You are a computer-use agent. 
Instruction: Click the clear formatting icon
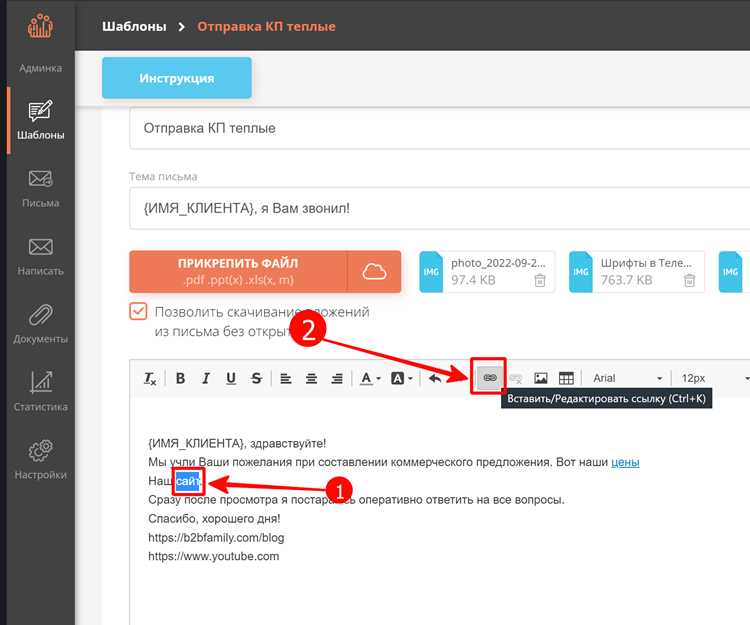coord(150,379)
